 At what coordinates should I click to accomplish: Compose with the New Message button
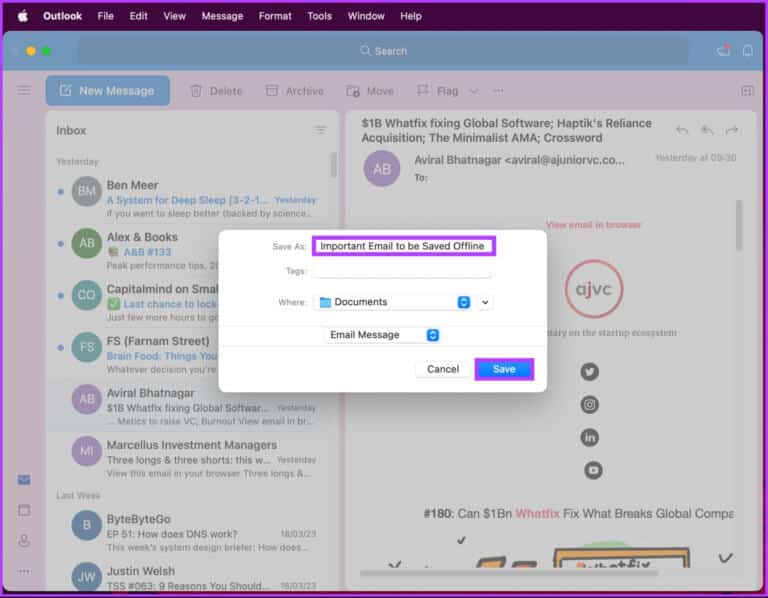108,91
